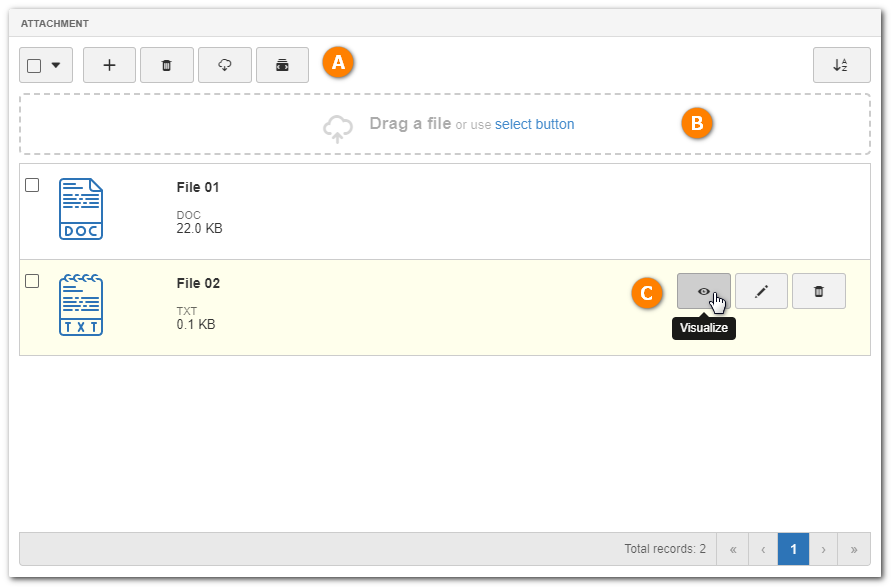
Task: Click the eye Visualize icon for File 02
Action: point(703,291)
